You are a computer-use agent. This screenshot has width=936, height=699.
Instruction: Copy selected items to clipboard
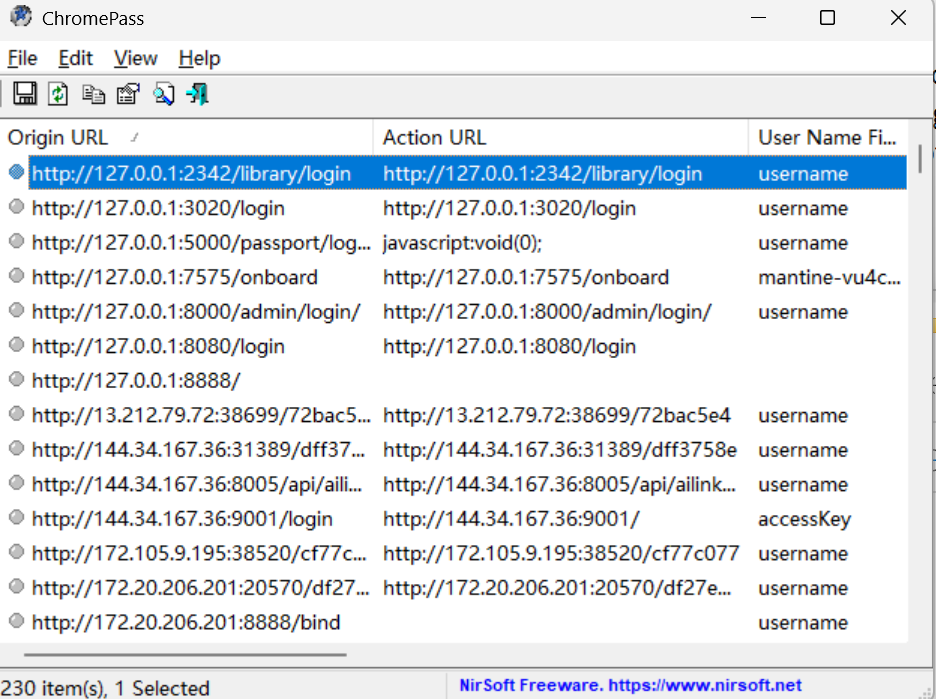(93, 93)
